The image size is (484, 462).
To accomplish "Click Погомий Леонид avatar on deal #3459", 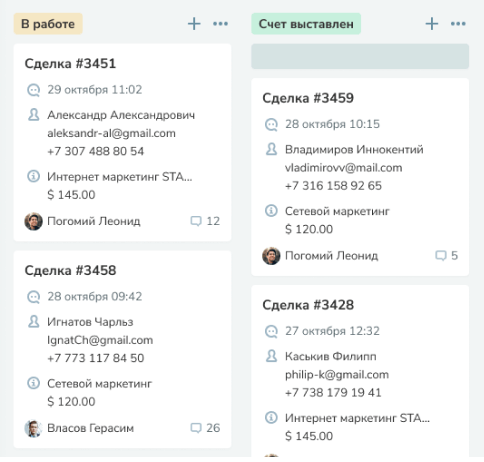I will 271,256.
